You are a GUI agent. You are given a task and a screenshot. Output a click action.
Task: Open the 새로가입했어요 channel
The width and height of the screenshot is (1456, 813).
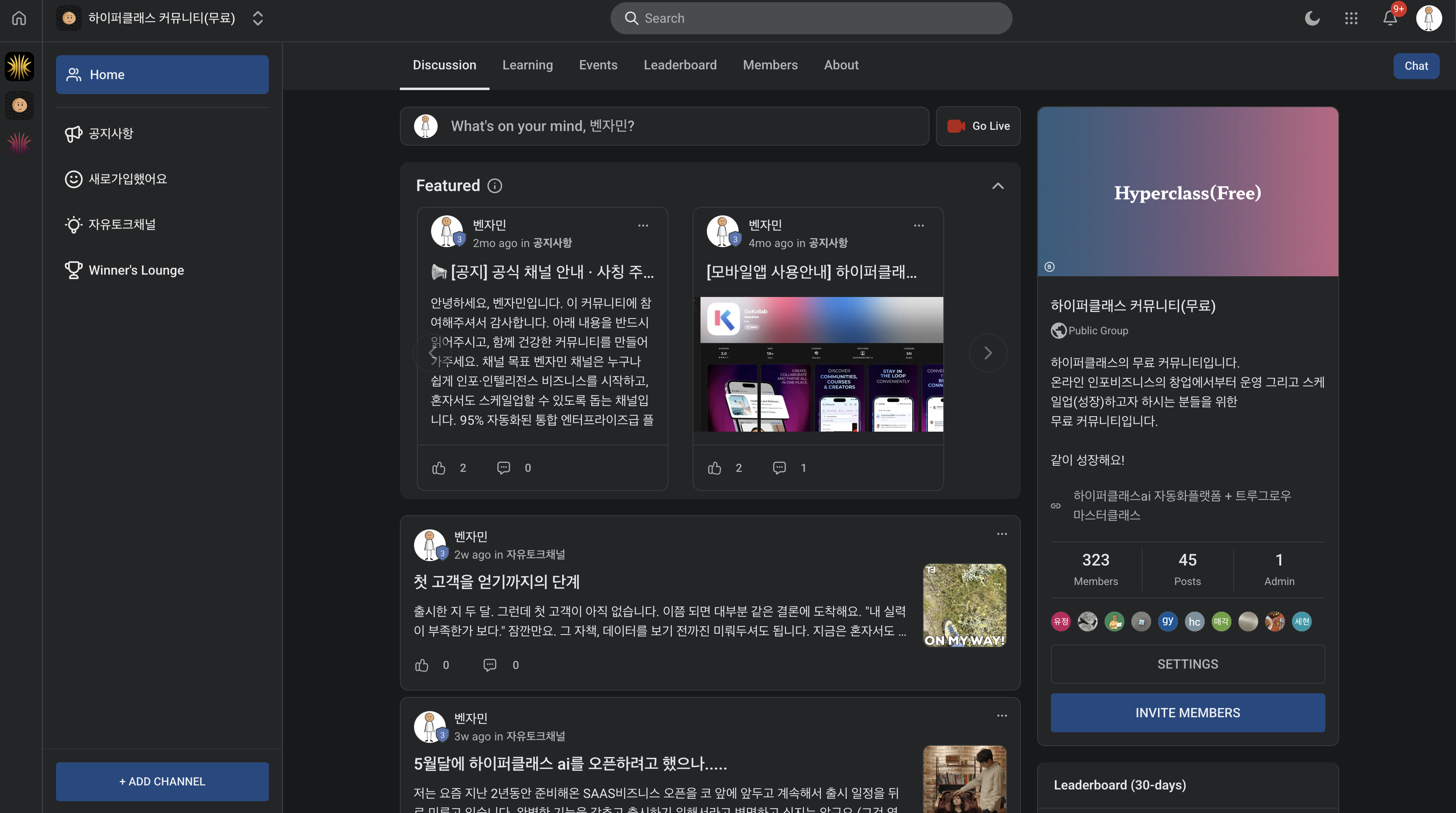pyautogui.click(x=162, y=179)
